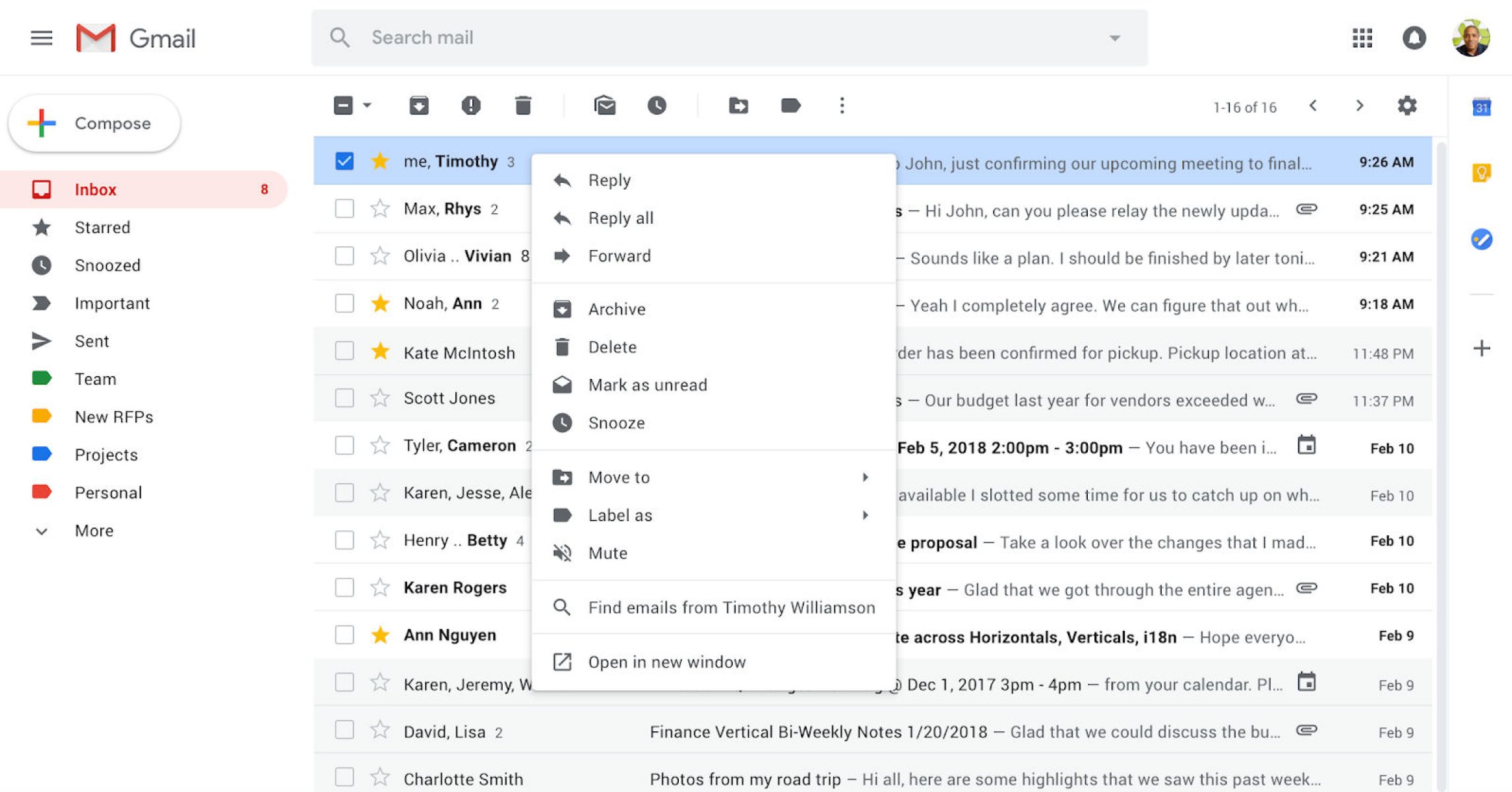The image size is (1512, 792).
Task: Click the red Personal label color tag
Action: [42, 492]
